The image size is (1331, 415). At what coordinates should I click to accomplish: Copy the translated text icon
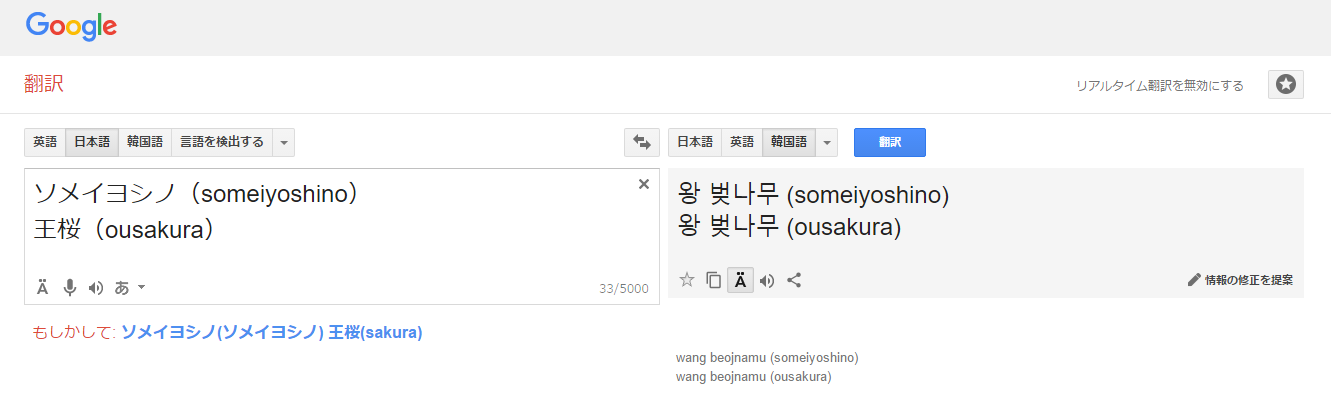pyautogui.click(x=713, y=280)
